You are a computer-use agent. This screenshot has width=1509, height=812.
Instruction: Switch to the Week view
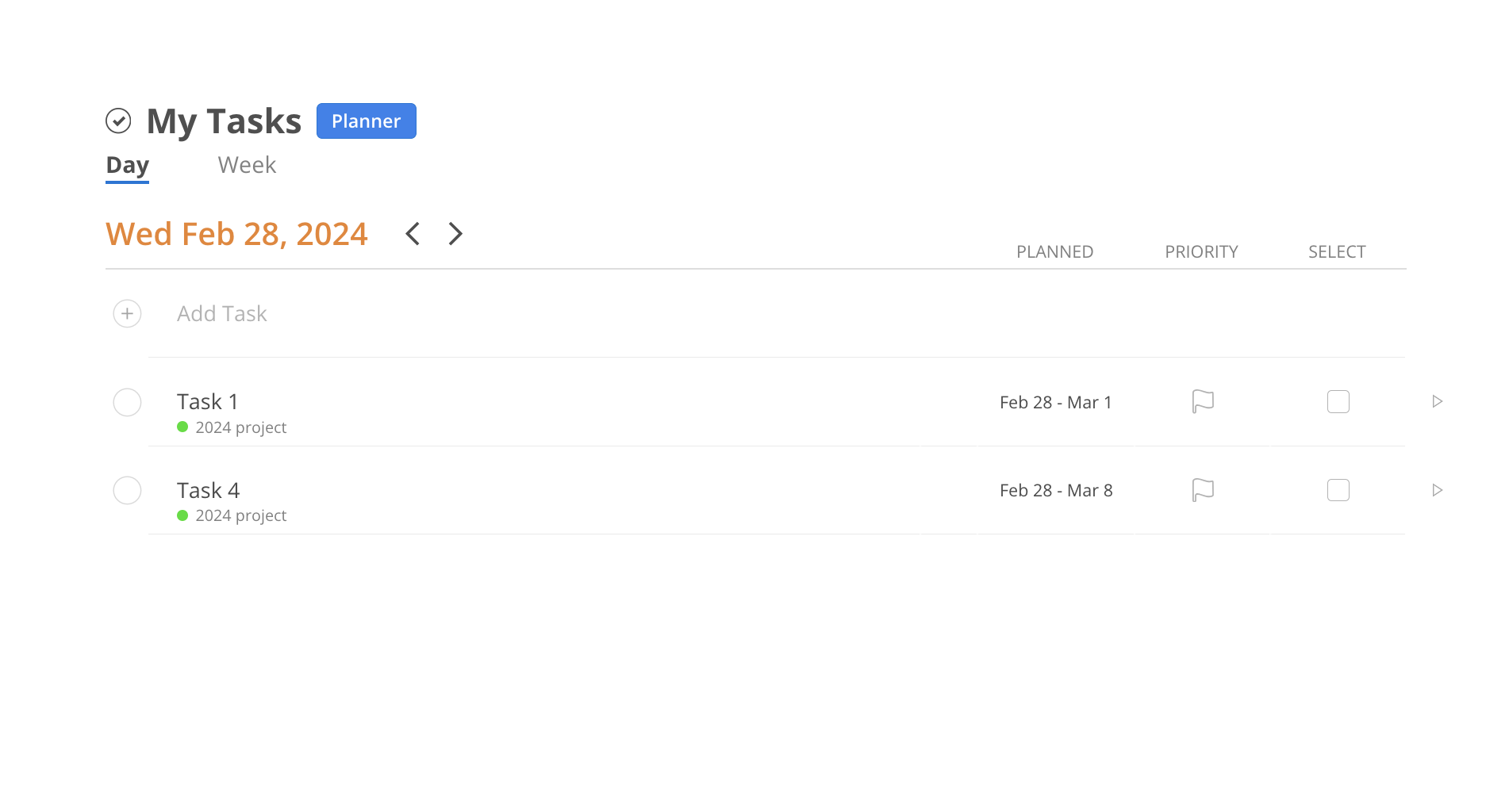click(246, 165)
